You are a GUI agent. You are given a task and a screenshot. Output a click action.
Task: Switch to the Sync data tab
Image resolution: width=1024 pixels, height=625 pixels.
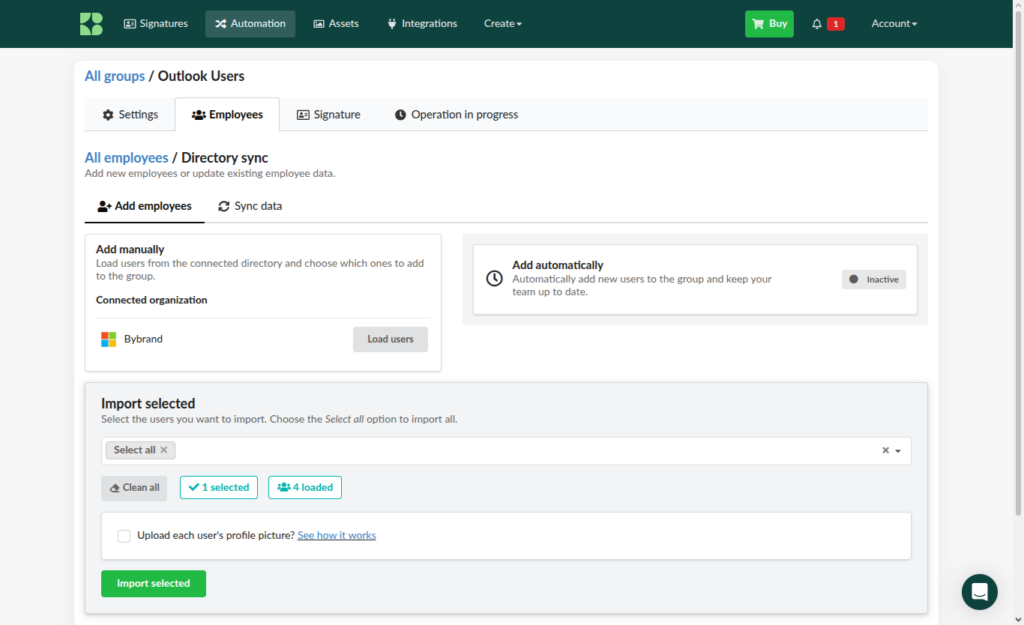point(250,206)
